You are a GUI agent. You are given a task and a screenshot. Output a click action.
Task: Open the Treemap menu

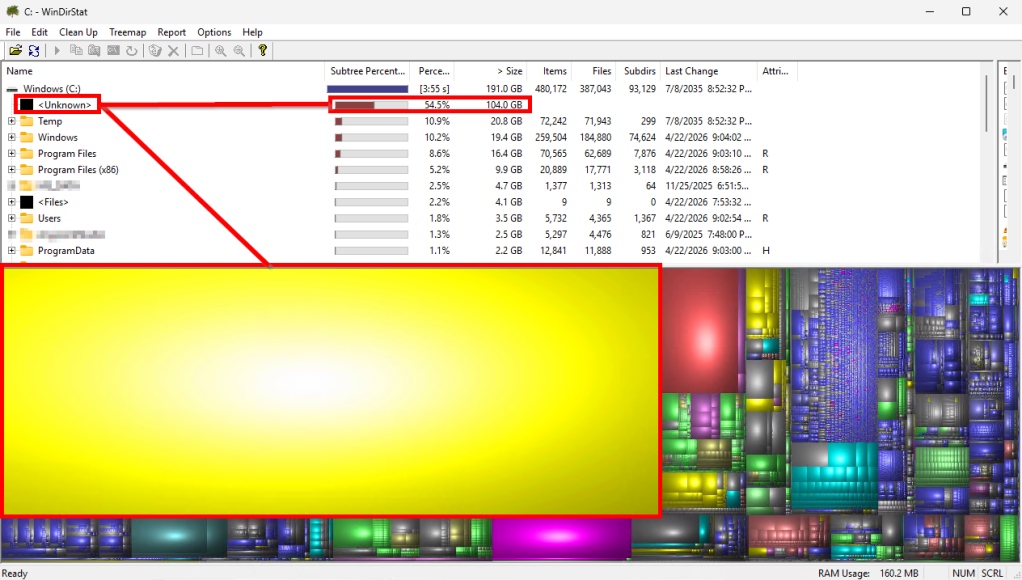(x=127, y=32)
